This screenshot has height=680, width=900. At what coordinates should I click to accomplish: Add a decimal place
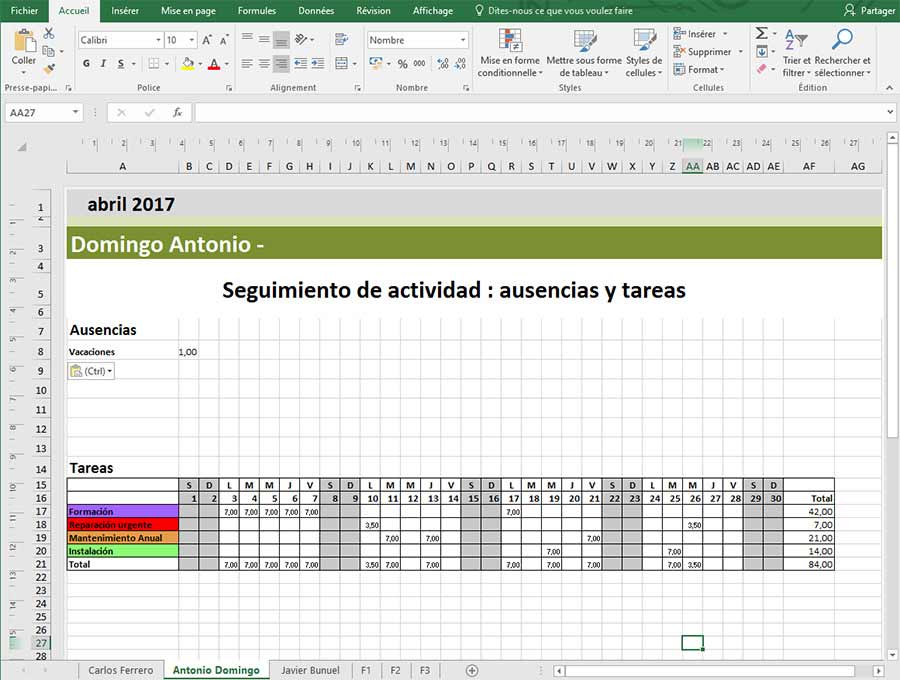[x=443, y=64]
